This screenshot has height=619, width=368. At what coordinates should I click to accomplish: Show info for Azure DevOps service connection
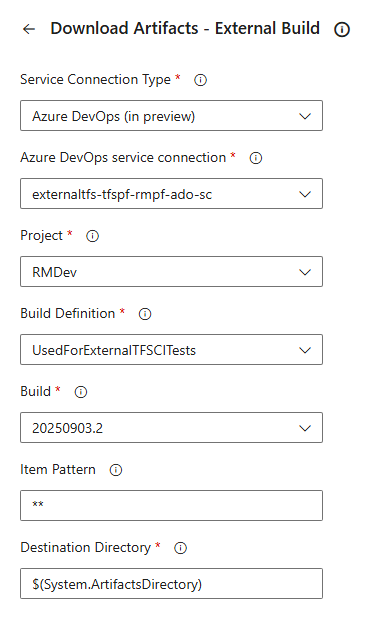click(256, 158)
